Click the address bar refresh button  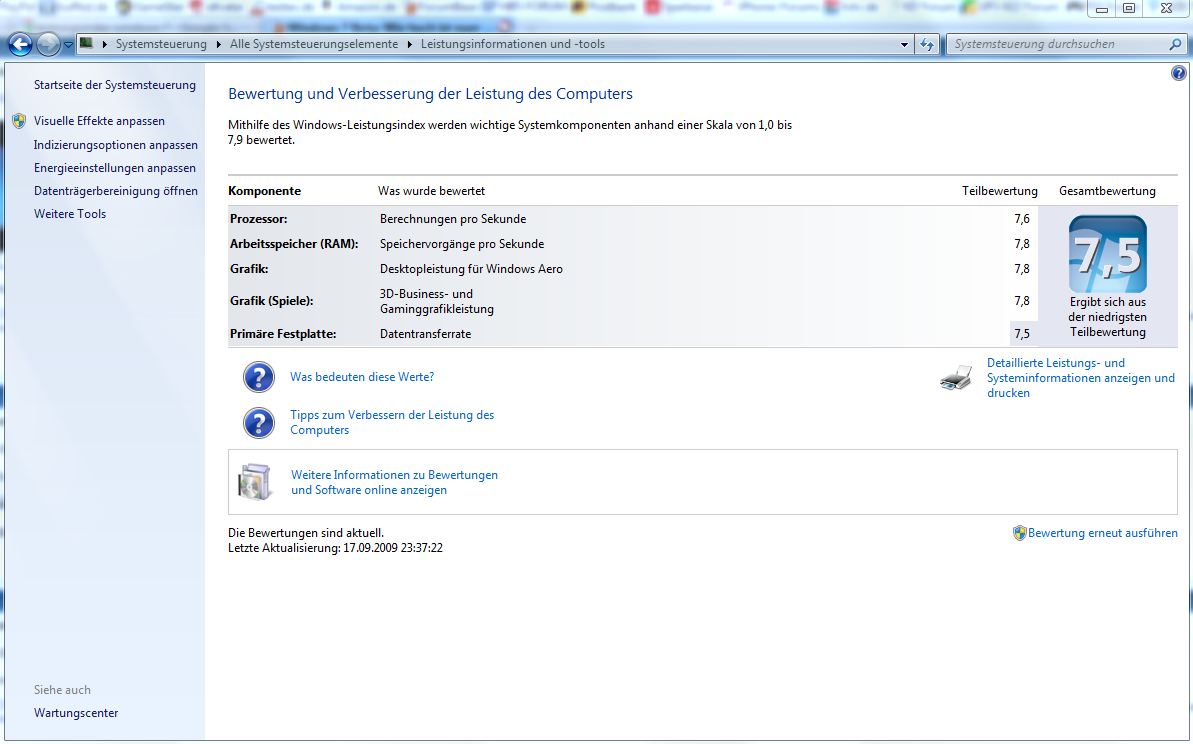(x=926, y=44)
